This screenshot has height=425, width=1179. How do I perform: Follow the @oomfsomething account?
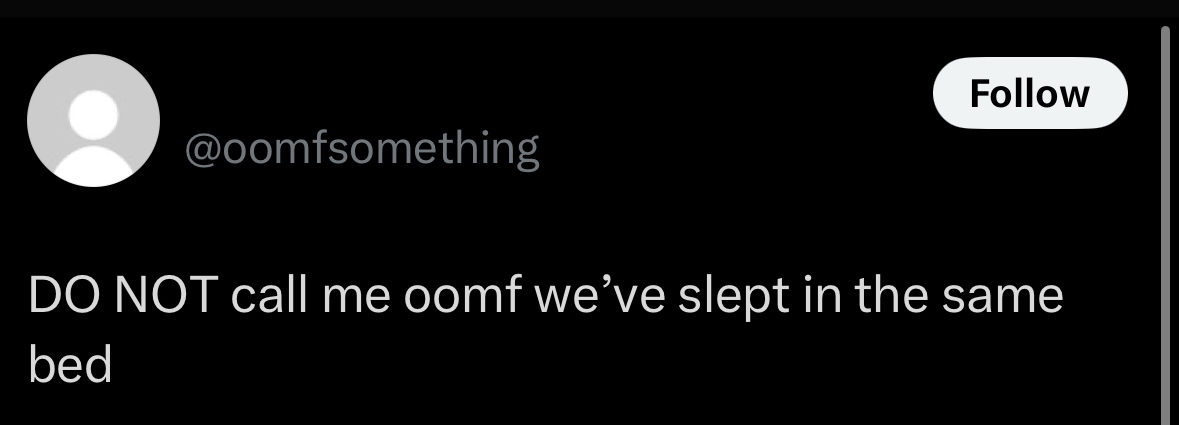(1029, 93)
